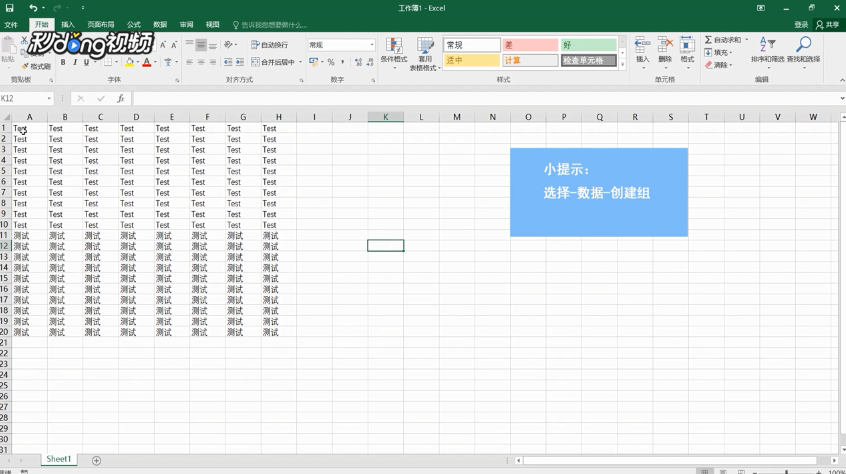
Task: Click the Accounting Number Format icon
Action: [313, 63]
